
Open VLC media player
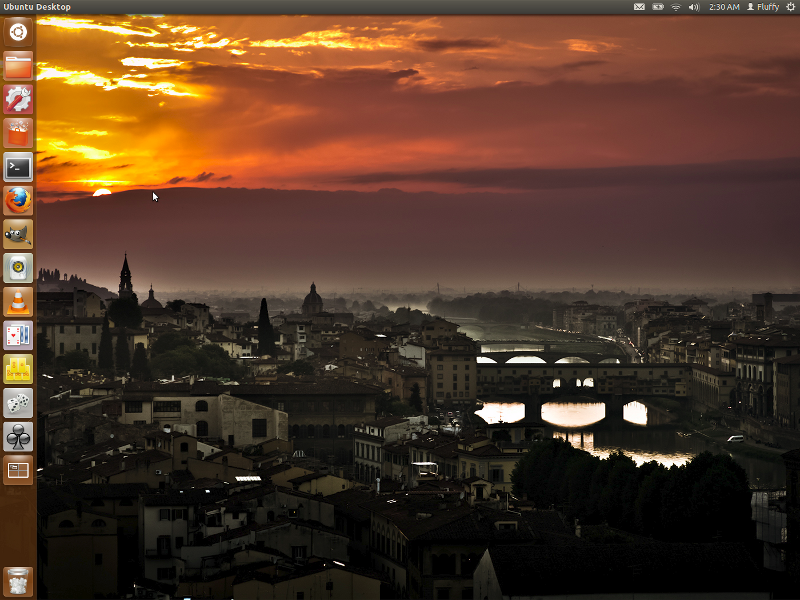point(17,300)
